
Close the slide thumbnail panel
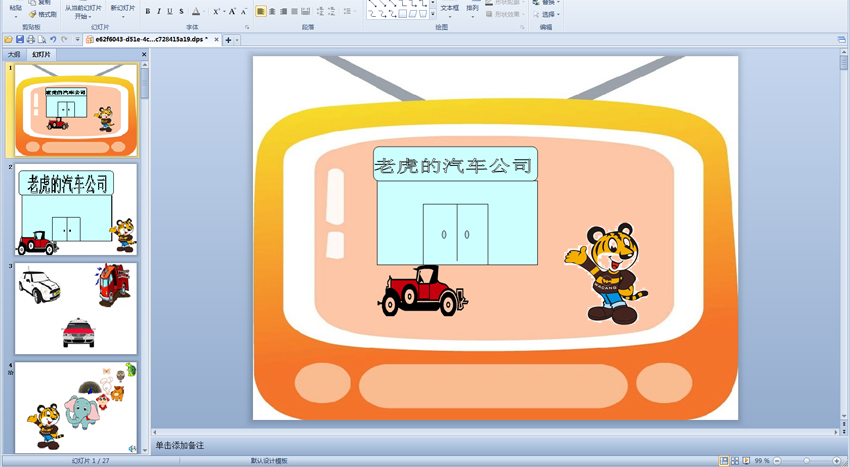pyautogui.click(x=144, y=54)
